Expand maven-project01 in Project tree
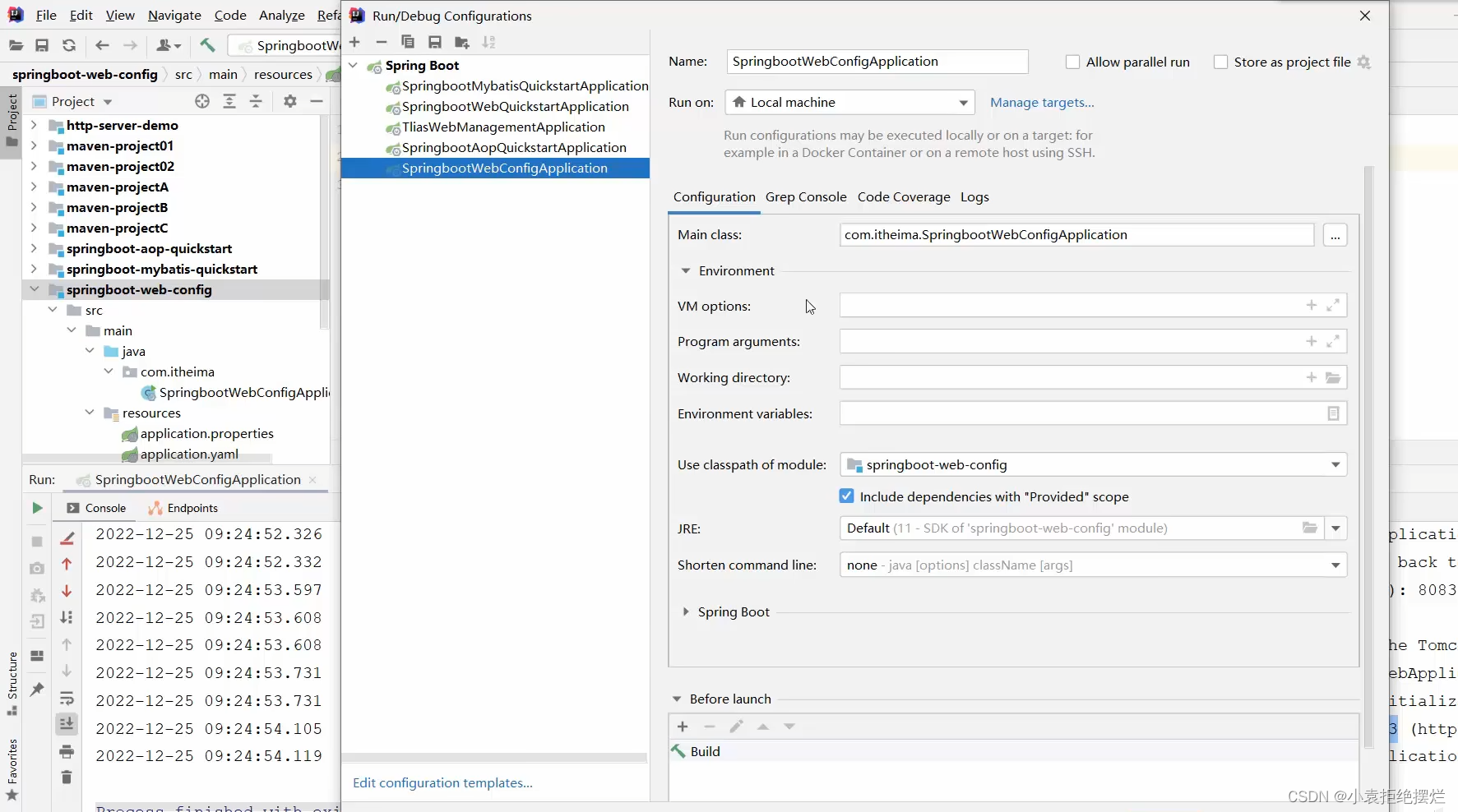1458x812 pixels. tap(34, 145)
